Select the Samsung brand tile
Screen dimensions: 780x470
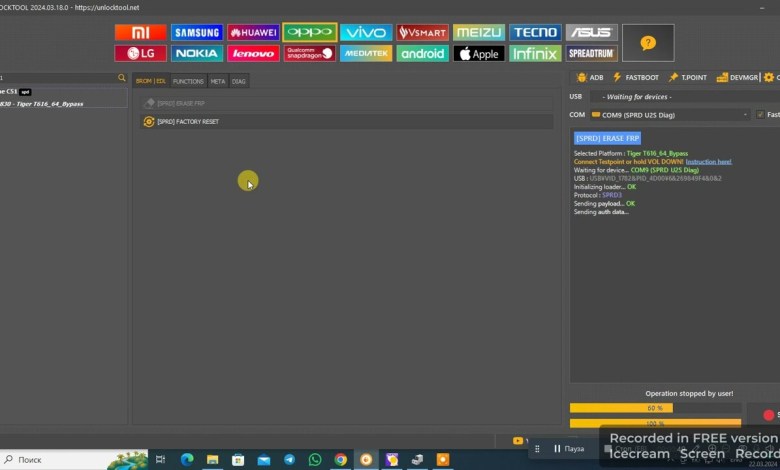197,32
